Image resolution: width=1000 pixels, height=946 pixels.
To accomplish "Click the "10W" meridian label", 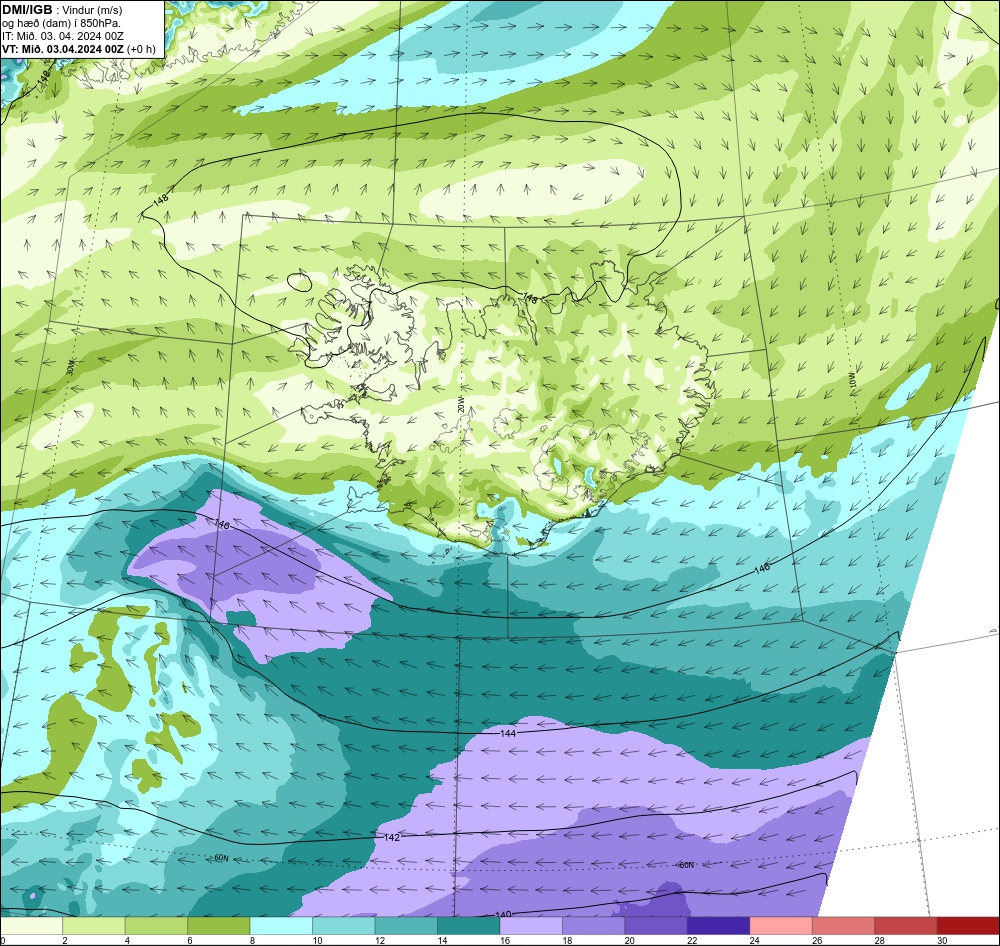I will (853, 383).
